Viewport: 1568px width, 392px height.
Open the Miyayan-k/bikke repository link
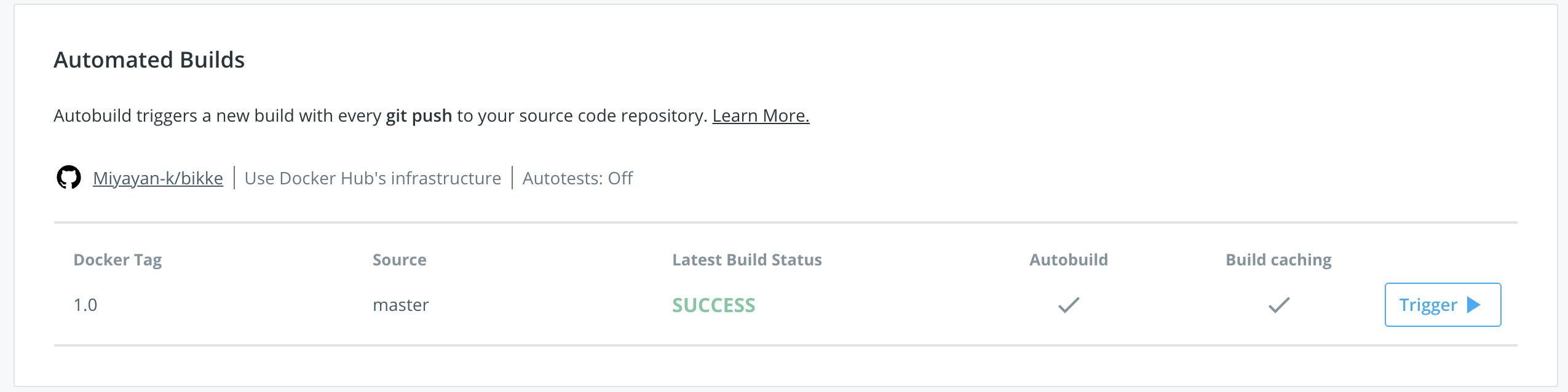pos(157,178)
